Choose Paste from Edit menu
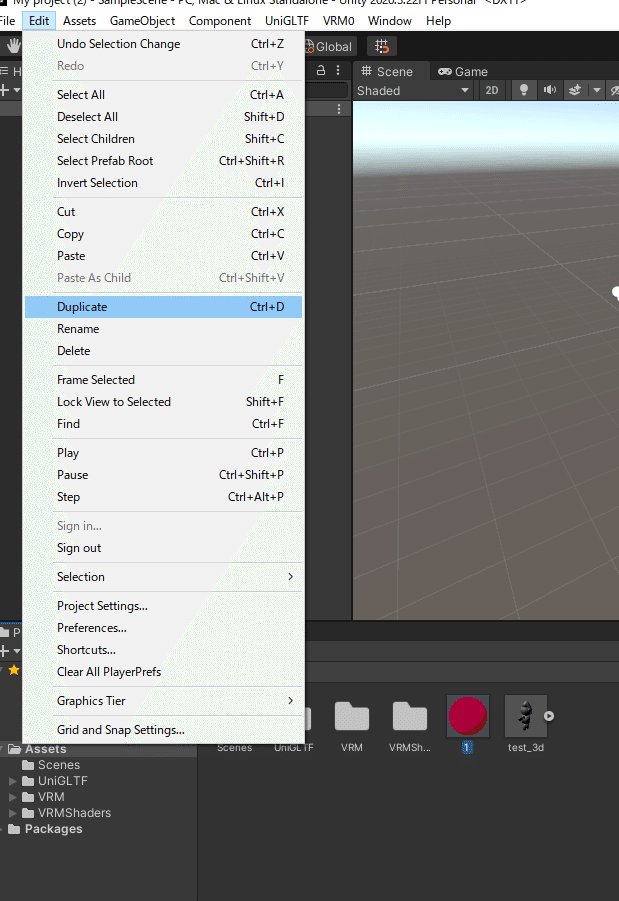Viewport: 619px width, 901px height. point(163,256)
